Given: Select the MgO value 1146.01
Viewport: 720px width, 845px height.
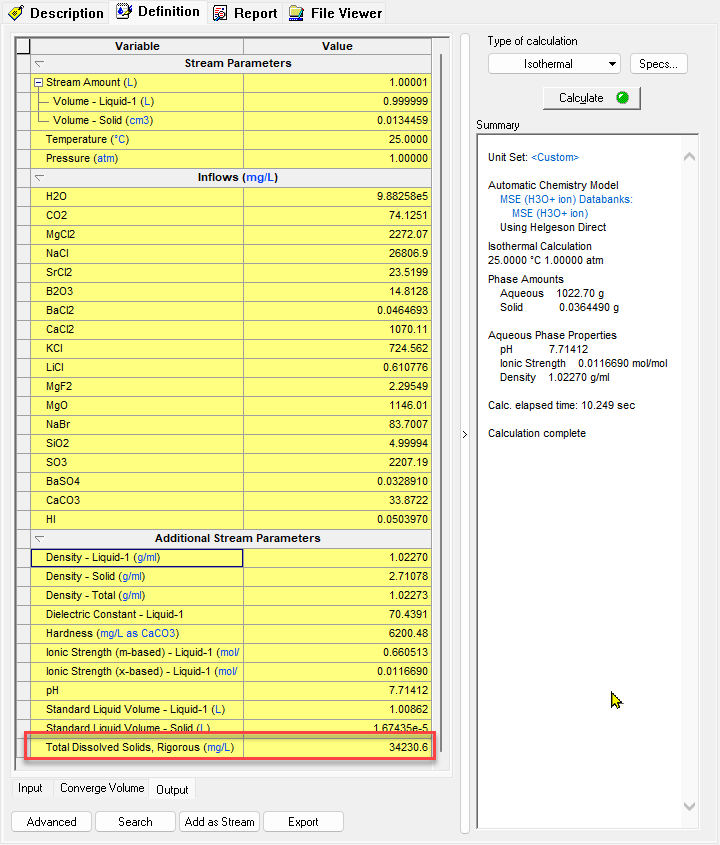Looking at the screenshot, I should tap(337, 405).
